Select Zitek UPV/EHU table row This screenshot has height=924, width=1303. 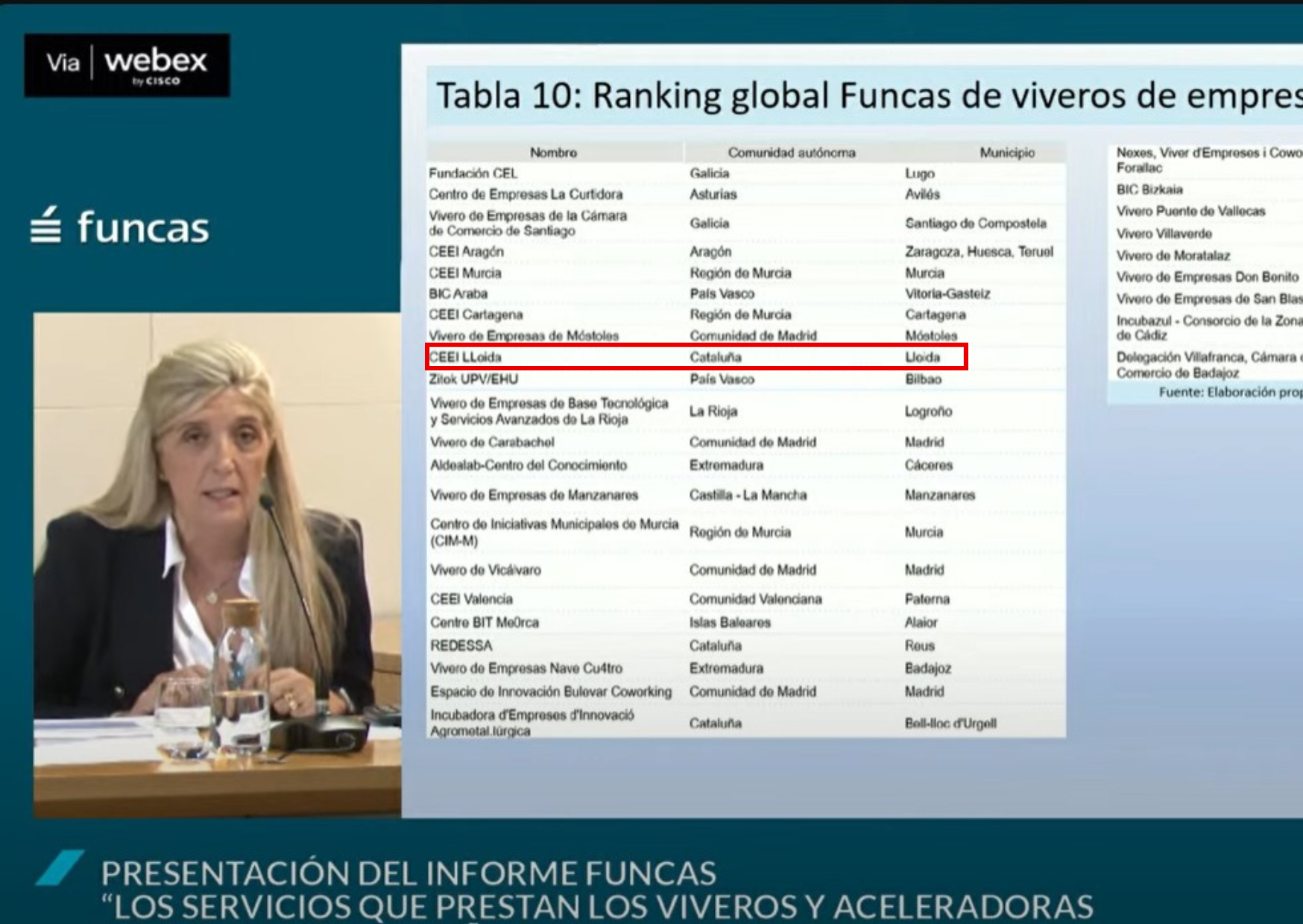(473, 379)
